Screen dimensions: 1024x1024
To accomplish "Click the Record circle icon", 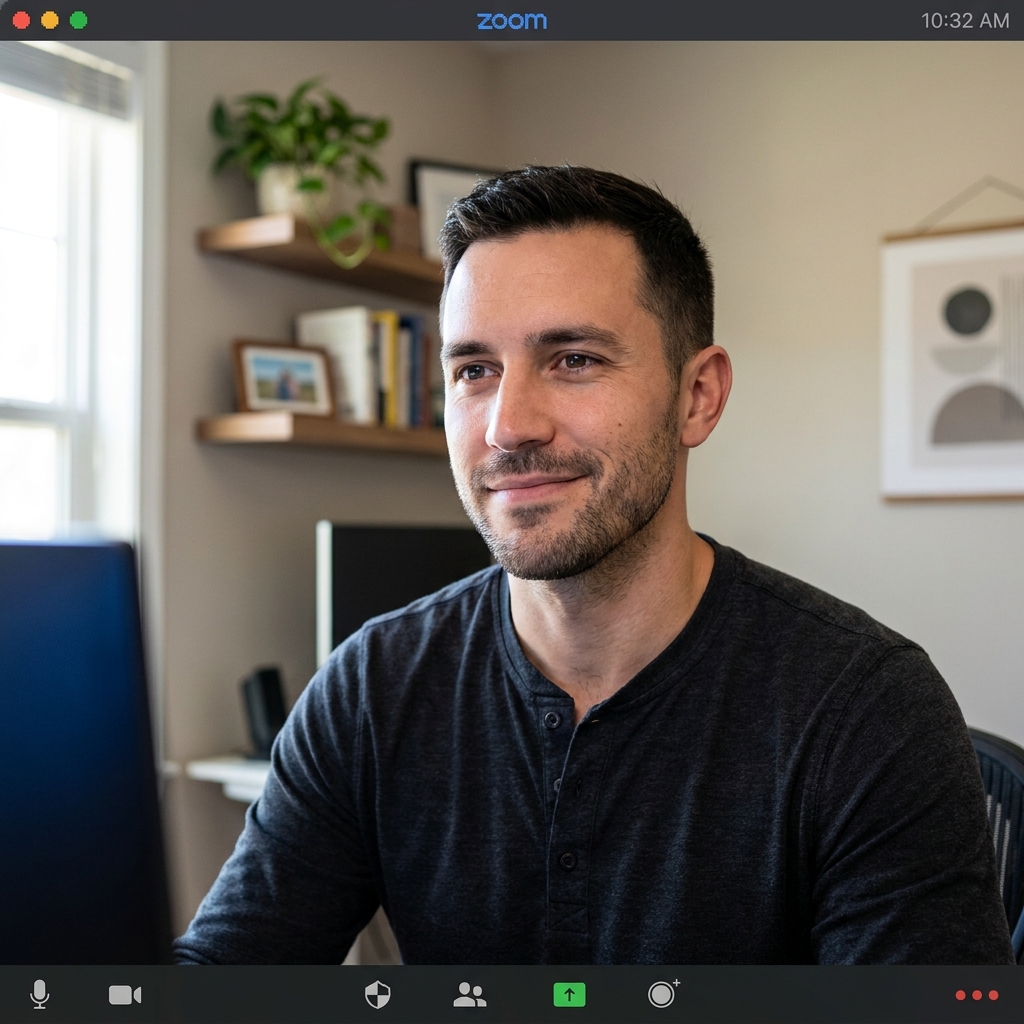I will 661,994.
